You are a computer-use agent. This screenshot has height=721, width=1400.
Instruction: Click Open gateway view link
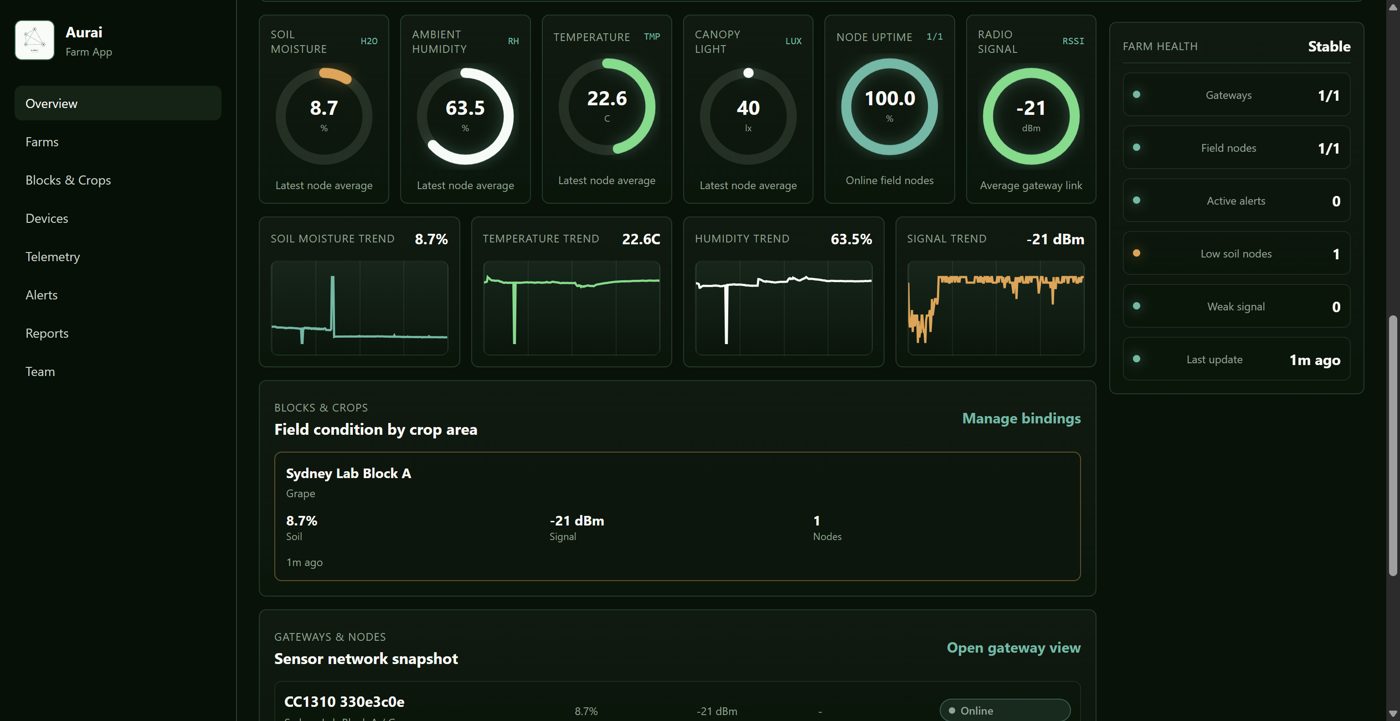(1013, 648)
